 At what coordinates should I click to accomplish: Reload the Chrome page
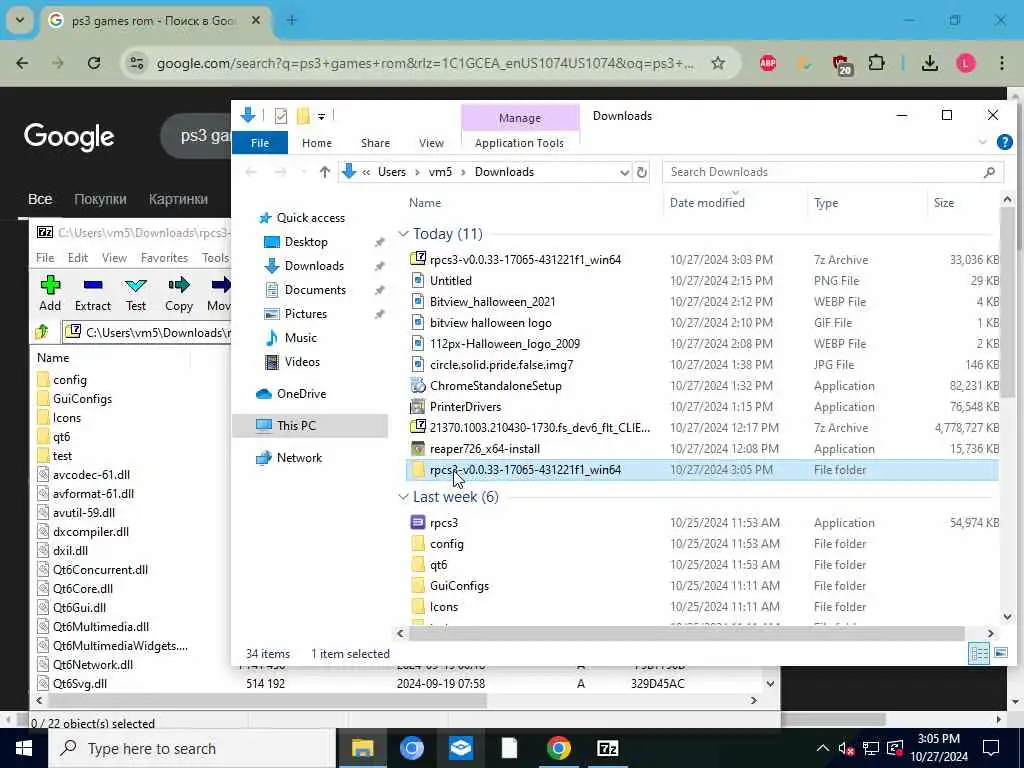(x=94, y=63)
